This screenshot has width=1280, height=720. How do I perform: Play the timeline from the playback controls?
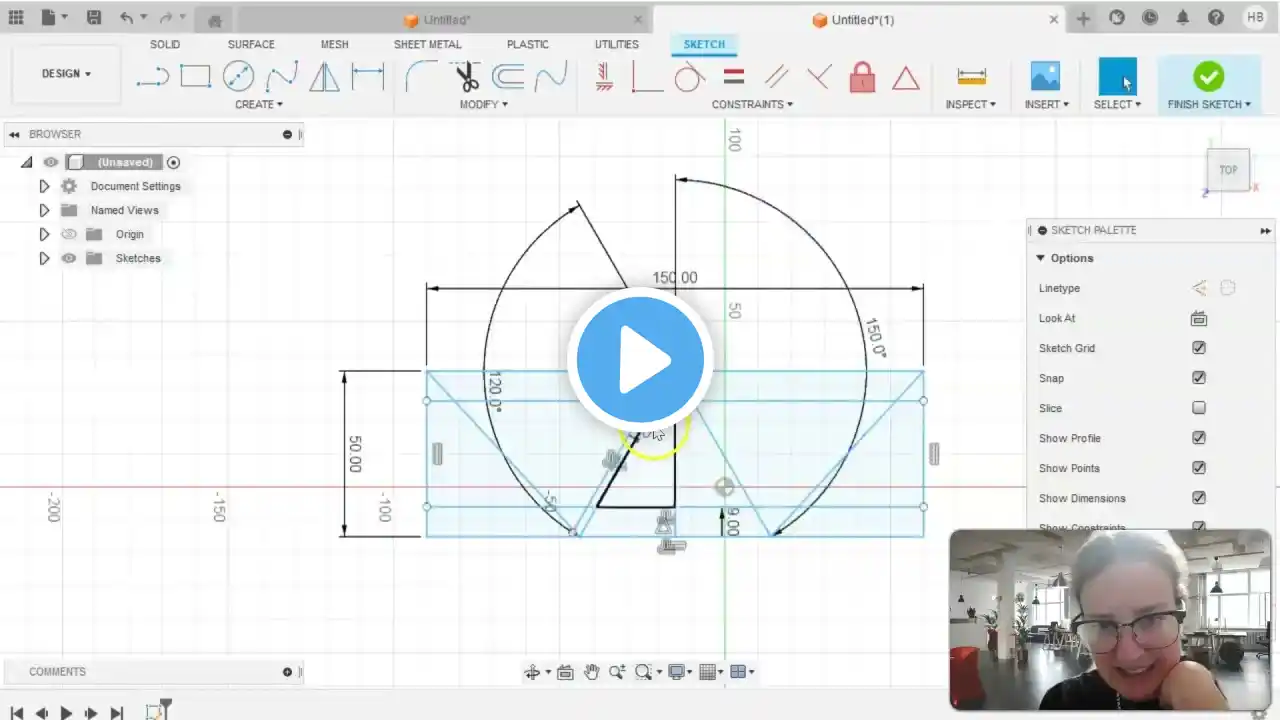point(66,713)
